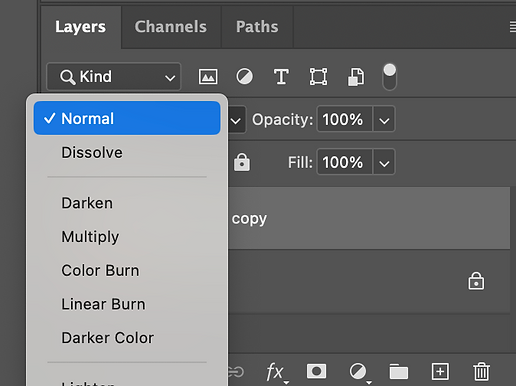This screenshot has width=516, height=386.
Task: Click the lock on the Background layer
Action: coord(476,281)
